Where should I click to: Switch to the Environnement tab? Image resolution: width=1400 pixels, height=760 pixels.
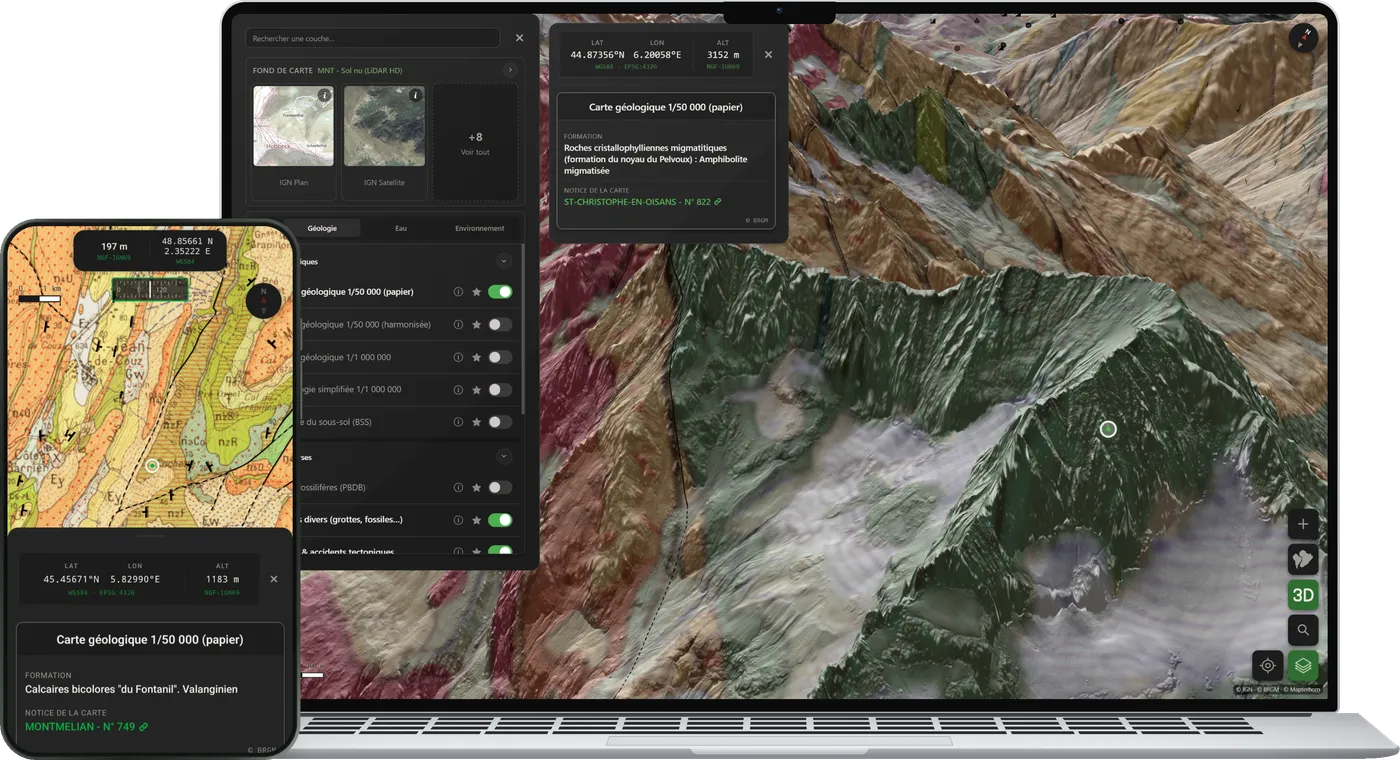[x=480, y=228]
